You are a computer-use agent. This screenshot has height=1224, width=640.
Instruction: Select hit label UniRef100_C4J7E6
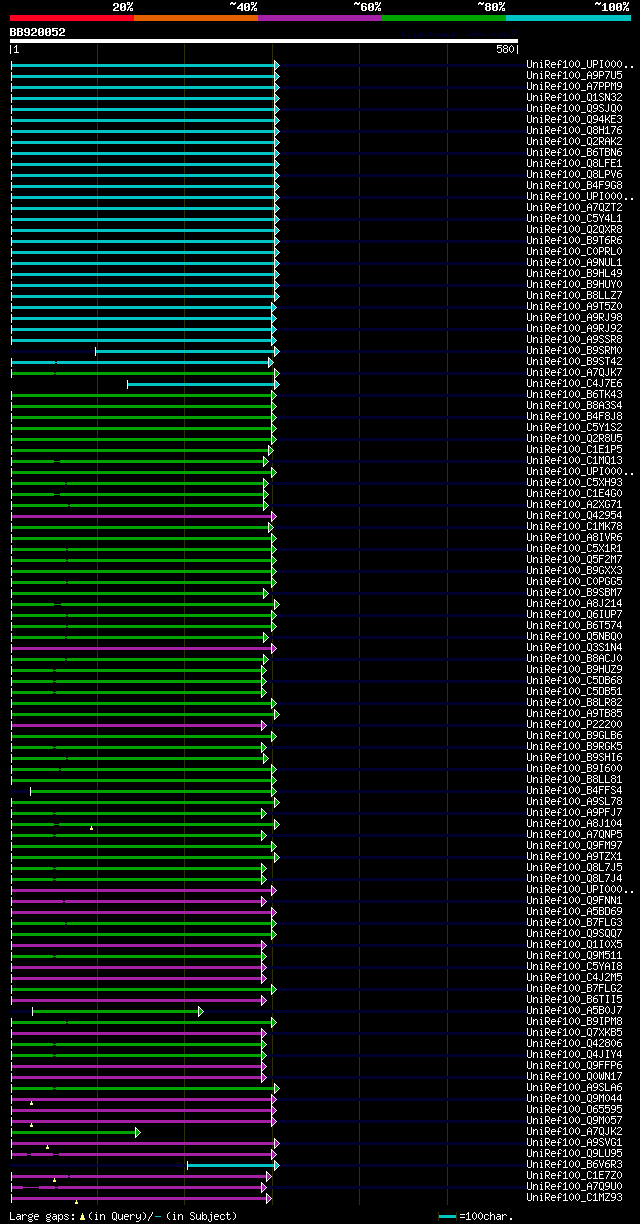pos(574,383)
